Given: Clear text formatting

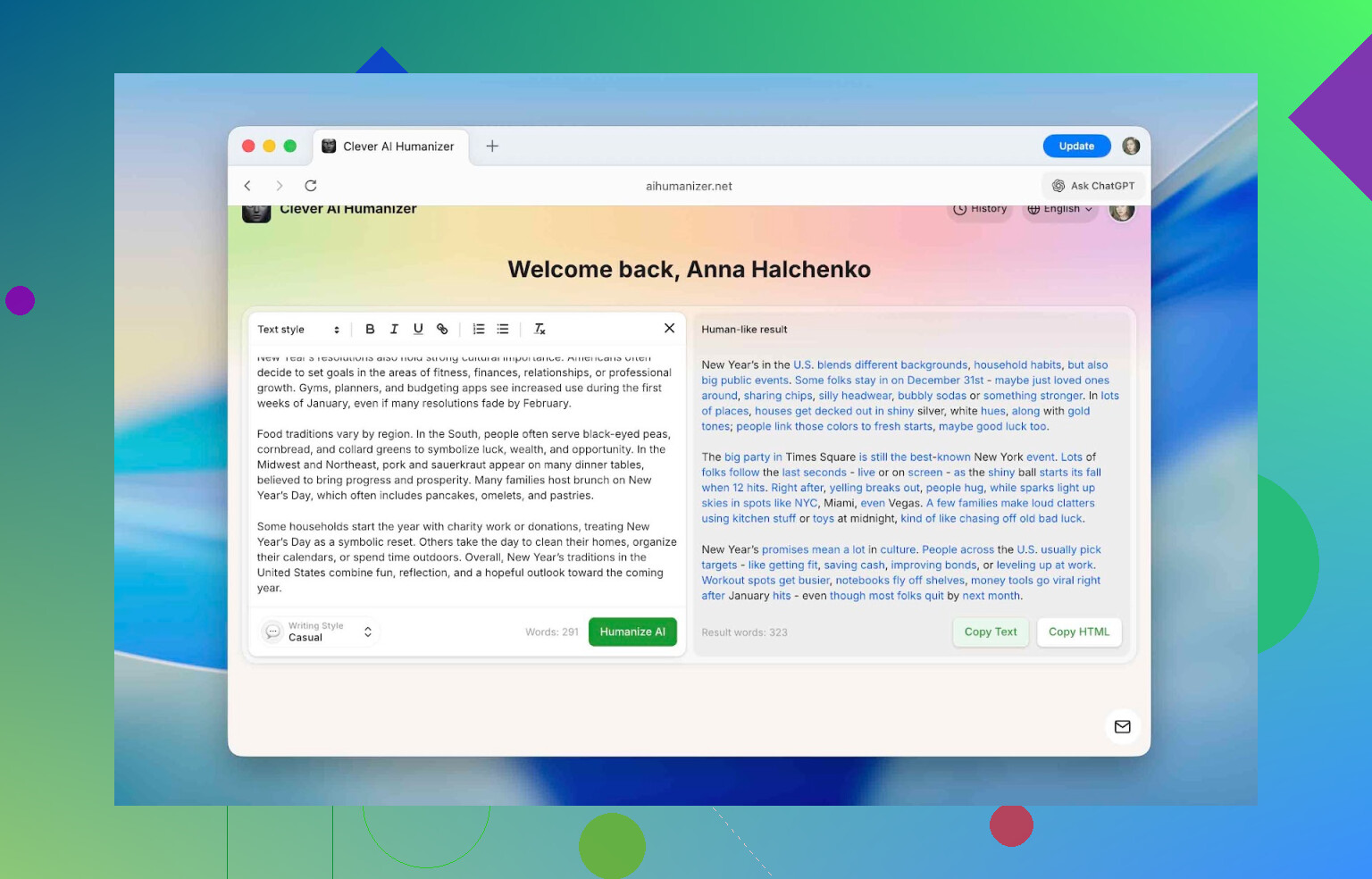Looking at the screenshot, I should (540, 329).
